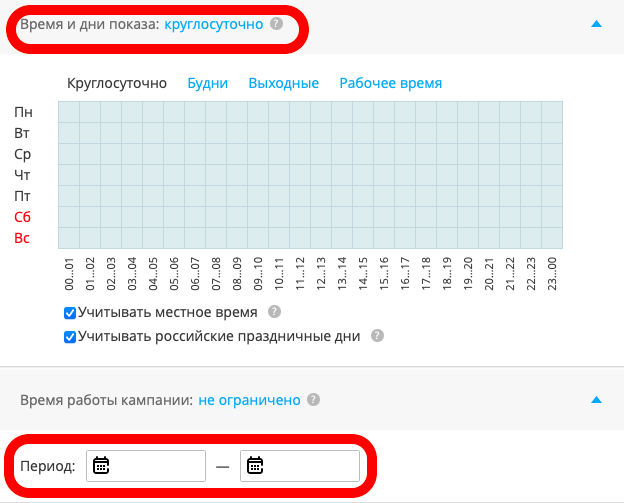Open calendar icon in period start field

coord(101,465)
